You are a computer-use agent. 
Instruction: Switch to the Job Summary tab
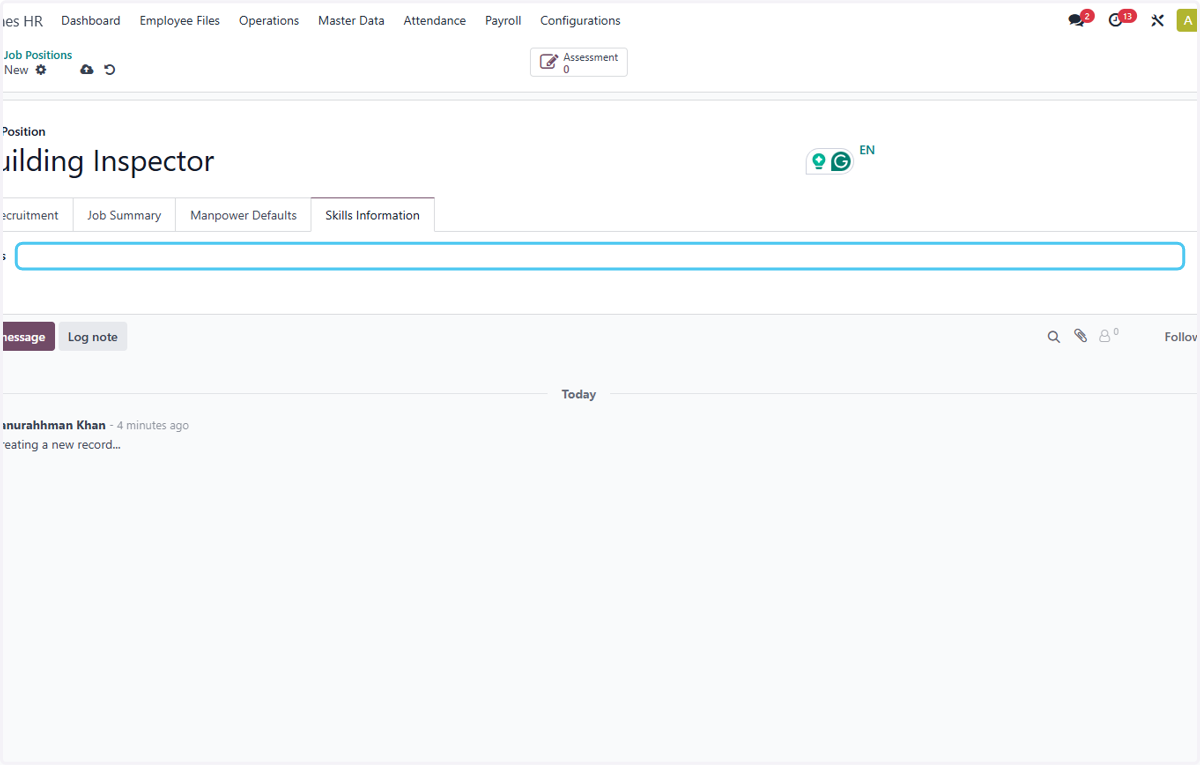tap(124, 215)
